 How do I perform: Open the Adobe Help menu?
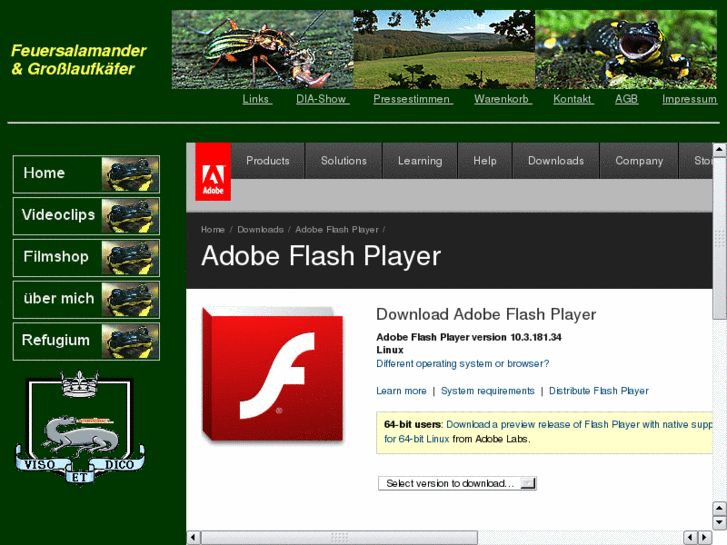coord(485,161)
